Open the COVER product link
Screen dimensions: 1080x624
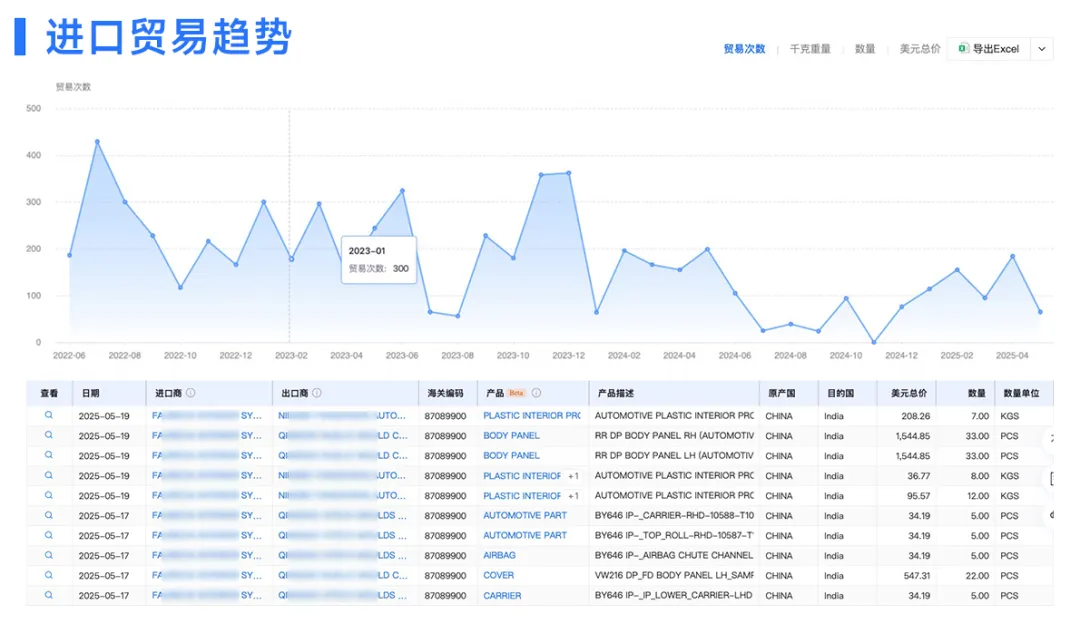(499, 575)
